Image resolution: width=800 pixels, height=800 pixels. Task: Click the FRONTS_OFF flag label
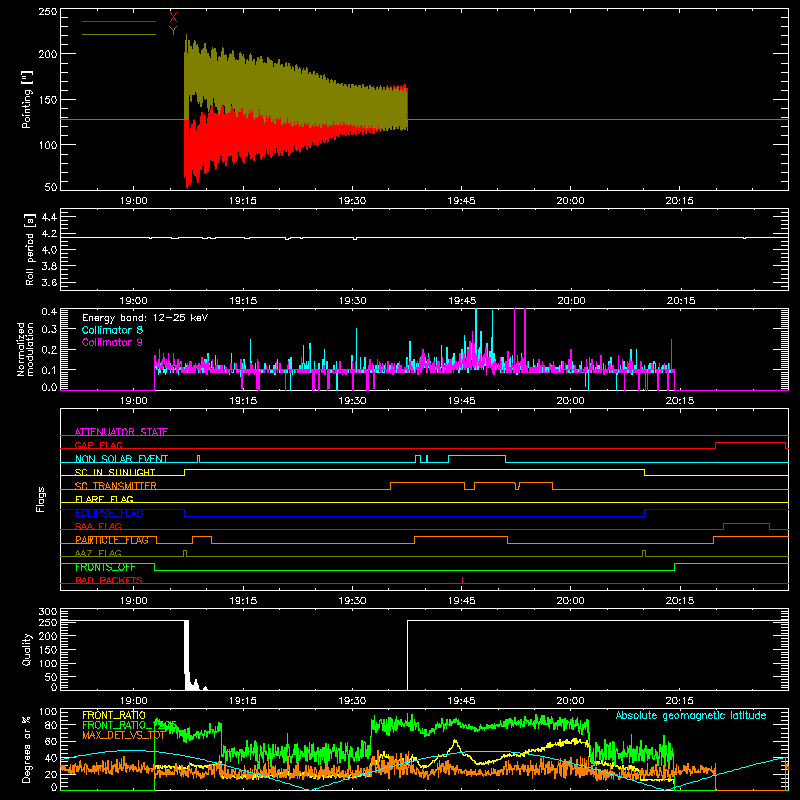[x=105, y=567]
